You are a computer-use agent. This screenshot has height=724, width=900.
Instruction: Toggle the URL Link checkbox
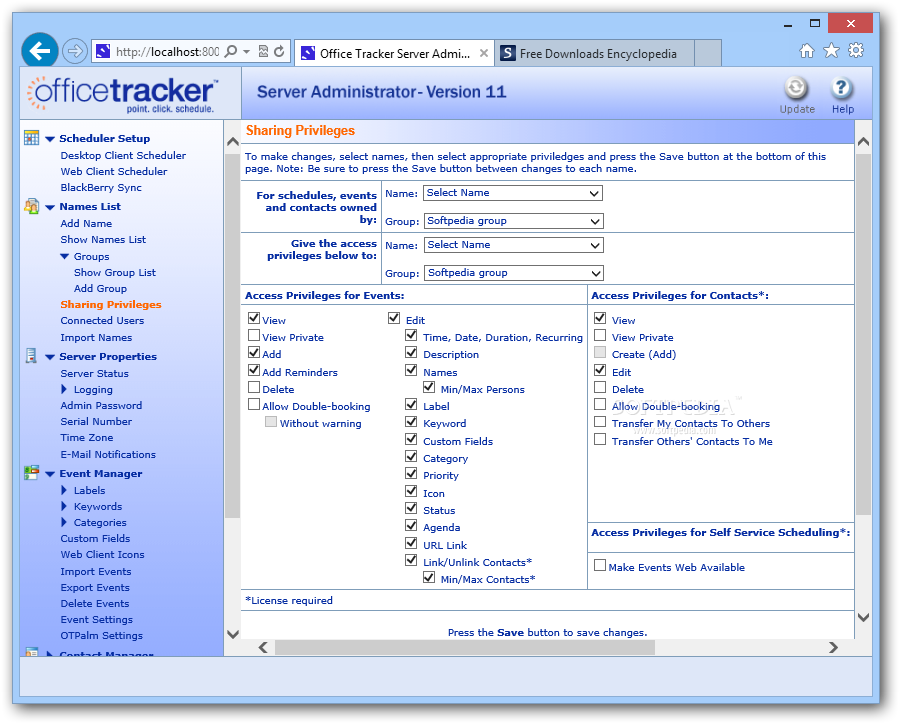click(411, 543)
